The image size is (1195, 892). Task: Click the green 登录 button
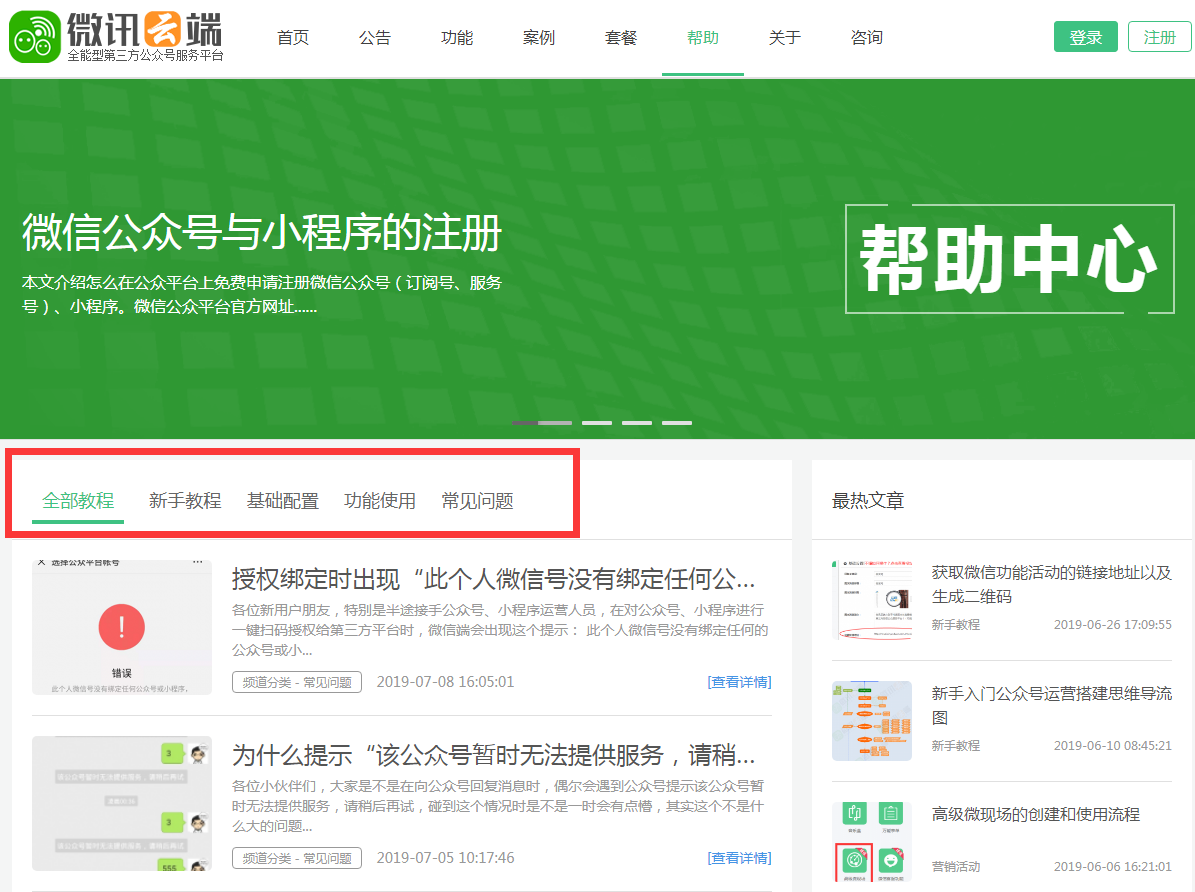tap(1085, 37)
